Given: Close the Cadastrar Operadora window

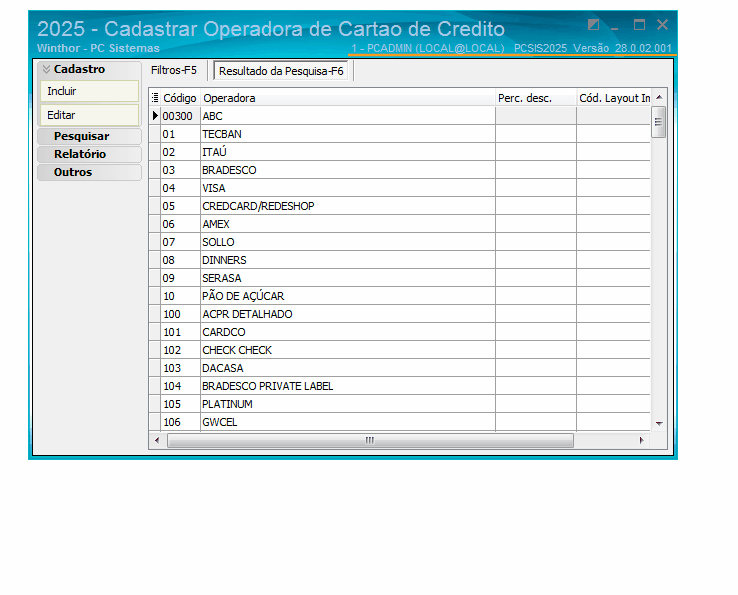Looking at the screenshot, I should click(x=662, y=24).
